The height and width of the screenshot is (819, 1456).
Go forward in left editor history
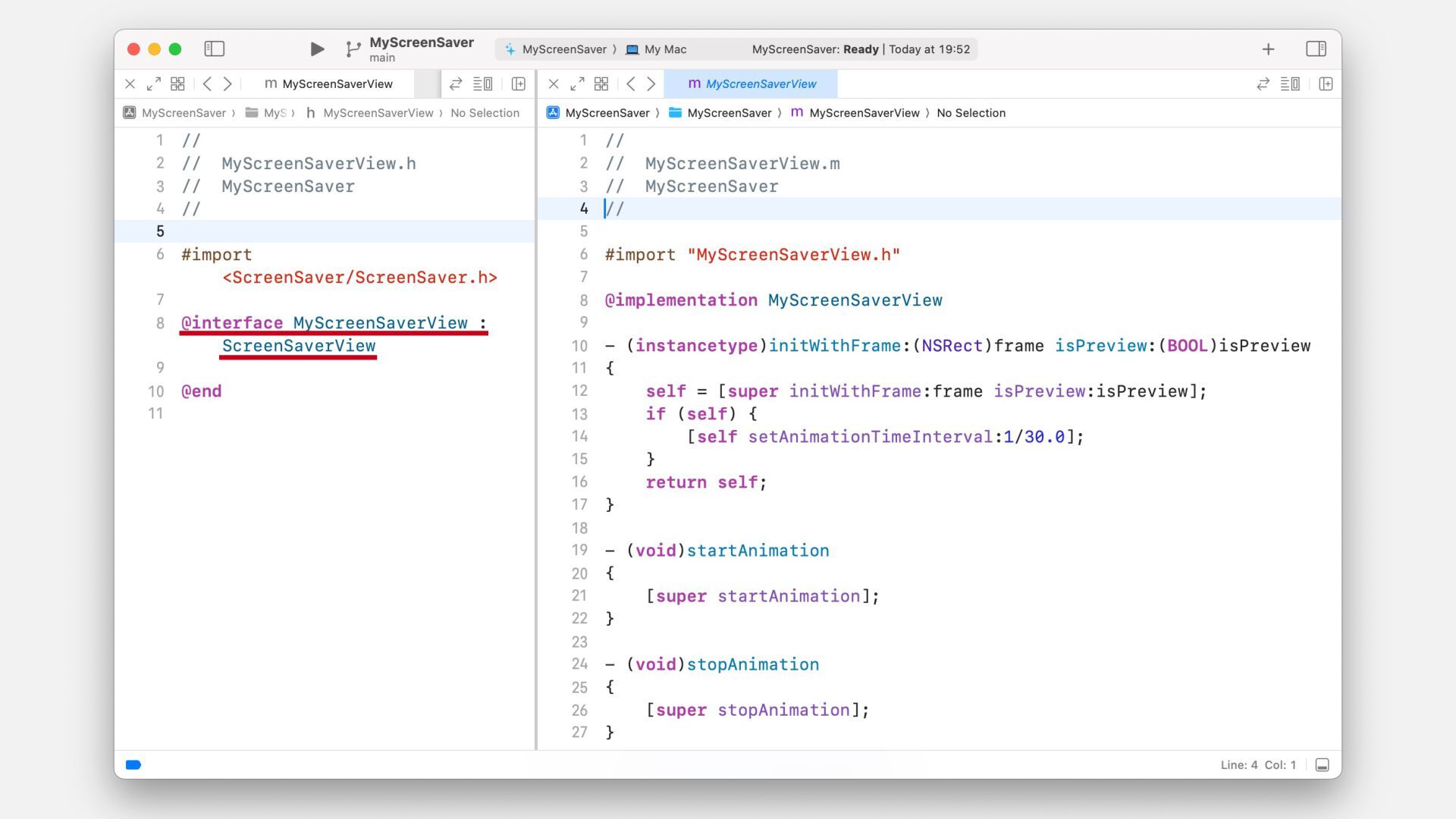227,84
